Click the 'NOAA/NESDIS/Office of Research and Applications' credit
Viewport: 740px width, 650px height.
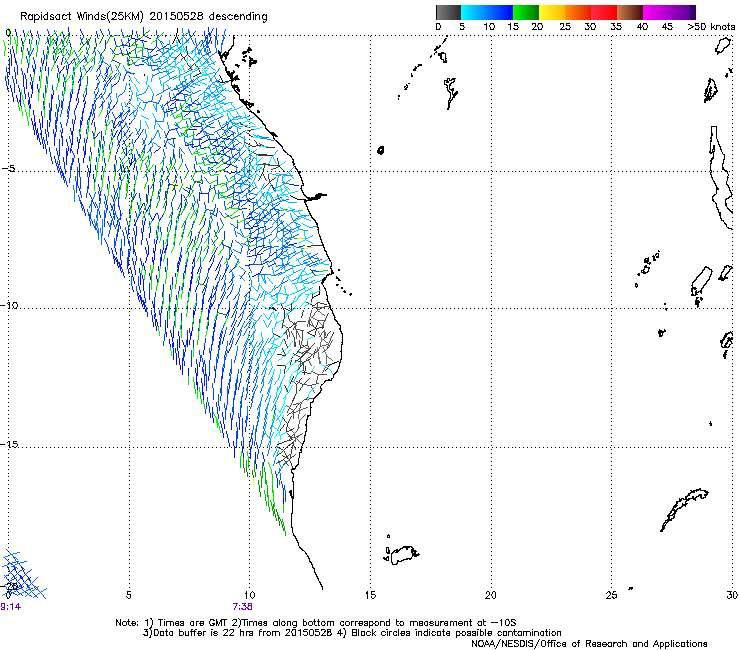click(x=589, y=644)
